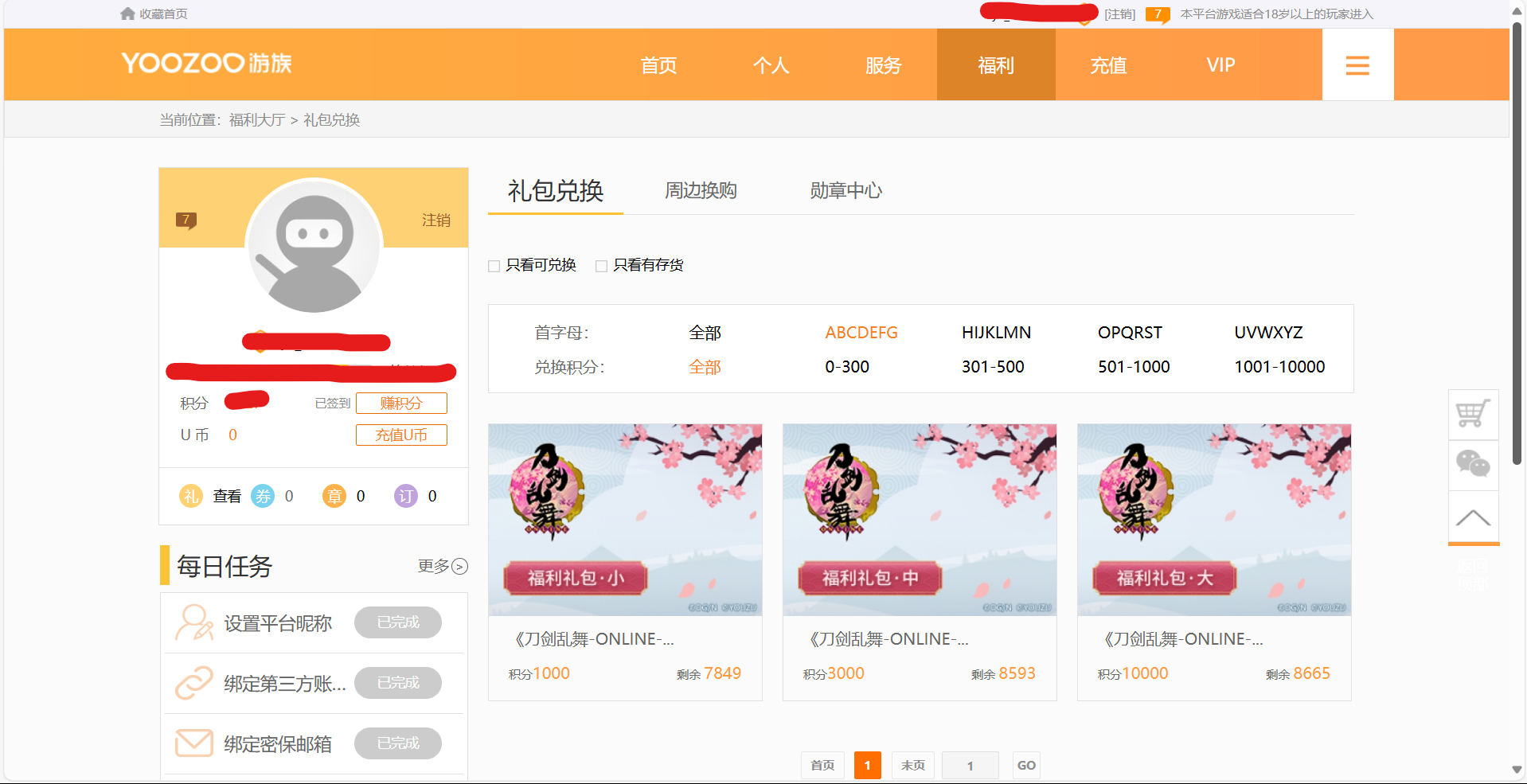This screenshot has height=784, width=1527.
Task: Switch to 勋章中心 tab
Action: click(846, 191)
